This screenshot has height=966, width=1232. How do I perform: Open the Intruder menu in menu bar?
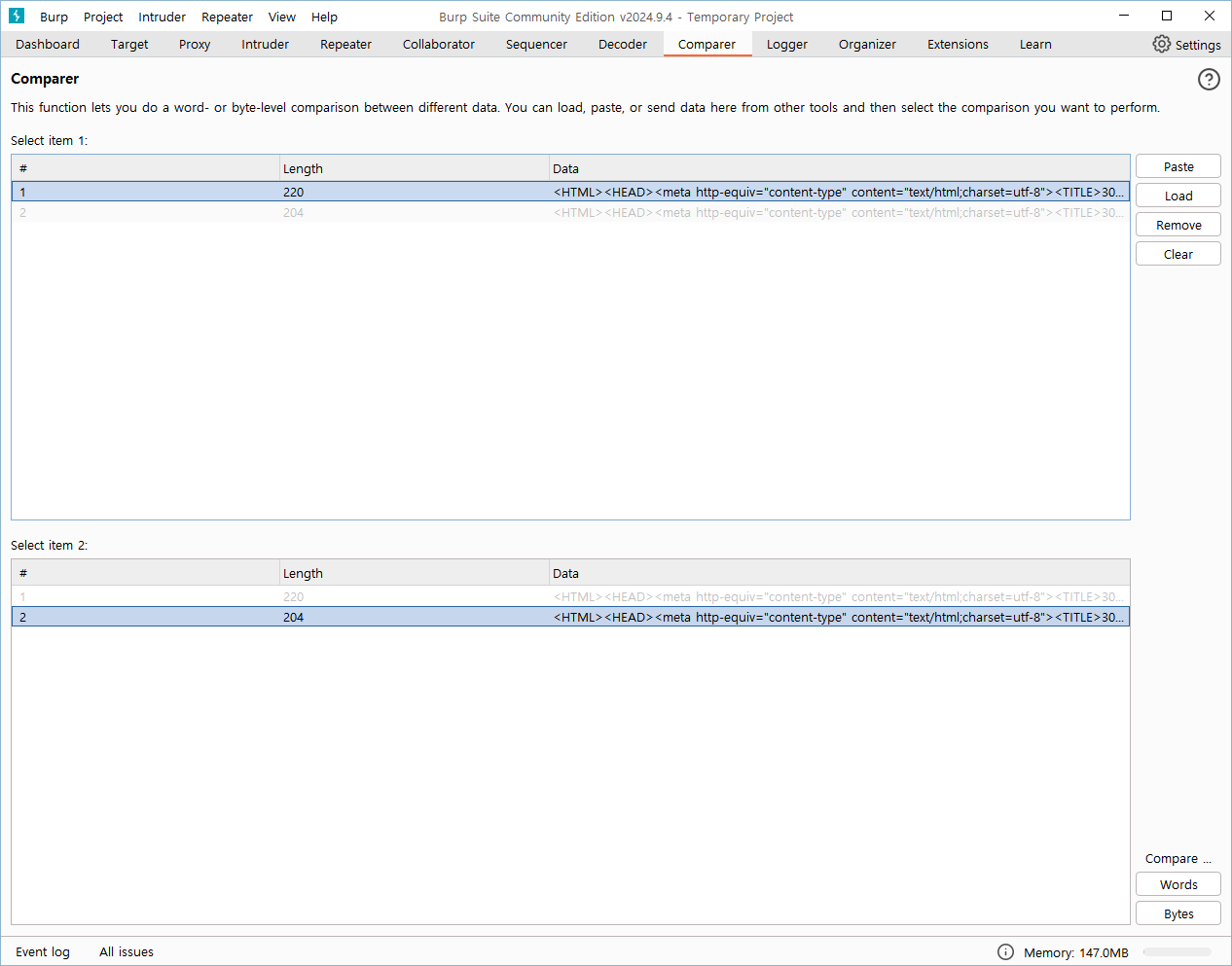point(162,17)
